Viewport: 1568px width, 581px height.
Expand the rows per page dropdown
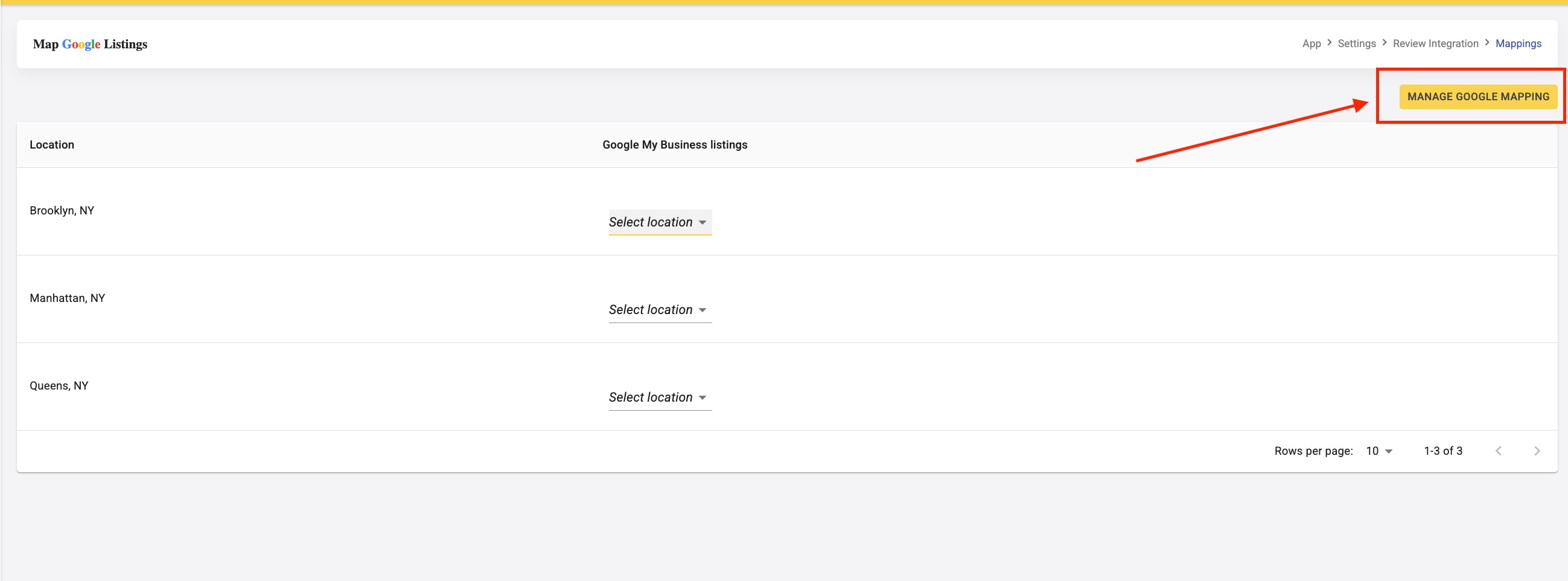pyautogui.click(x=1378, y=451)
